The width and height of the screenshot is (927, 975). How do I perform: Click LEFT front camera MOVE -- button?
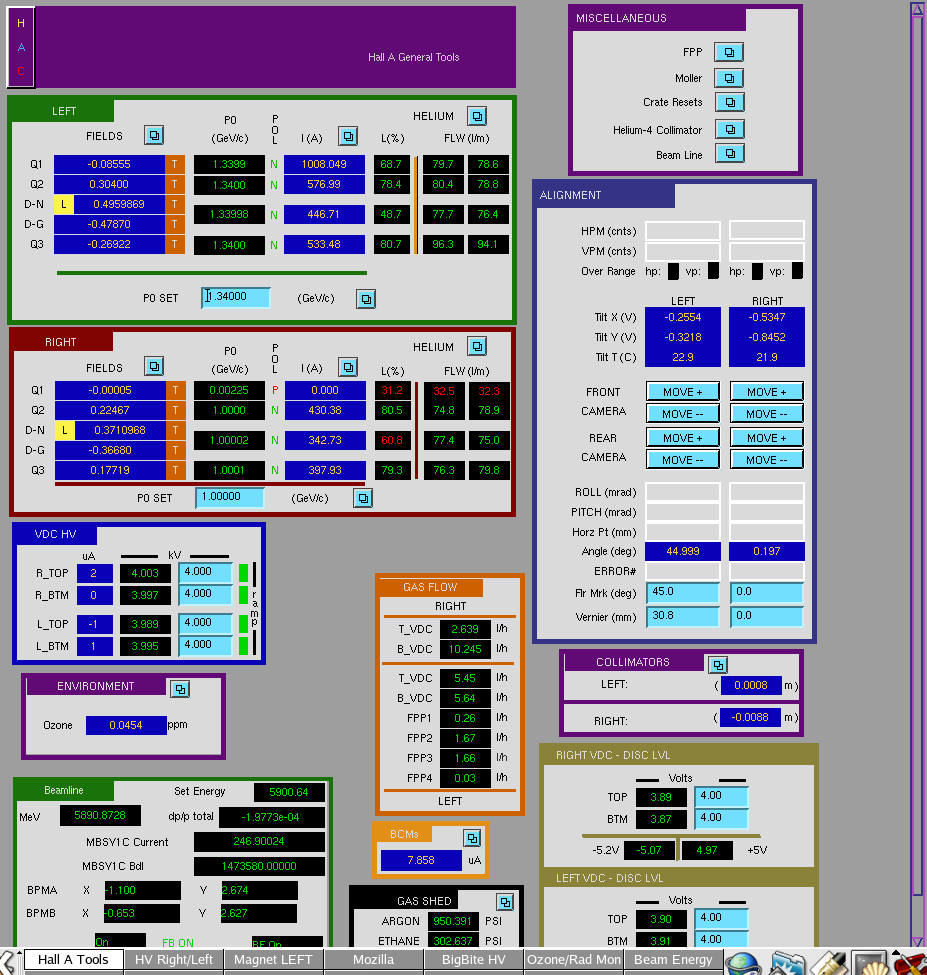(x=683, y=414)
